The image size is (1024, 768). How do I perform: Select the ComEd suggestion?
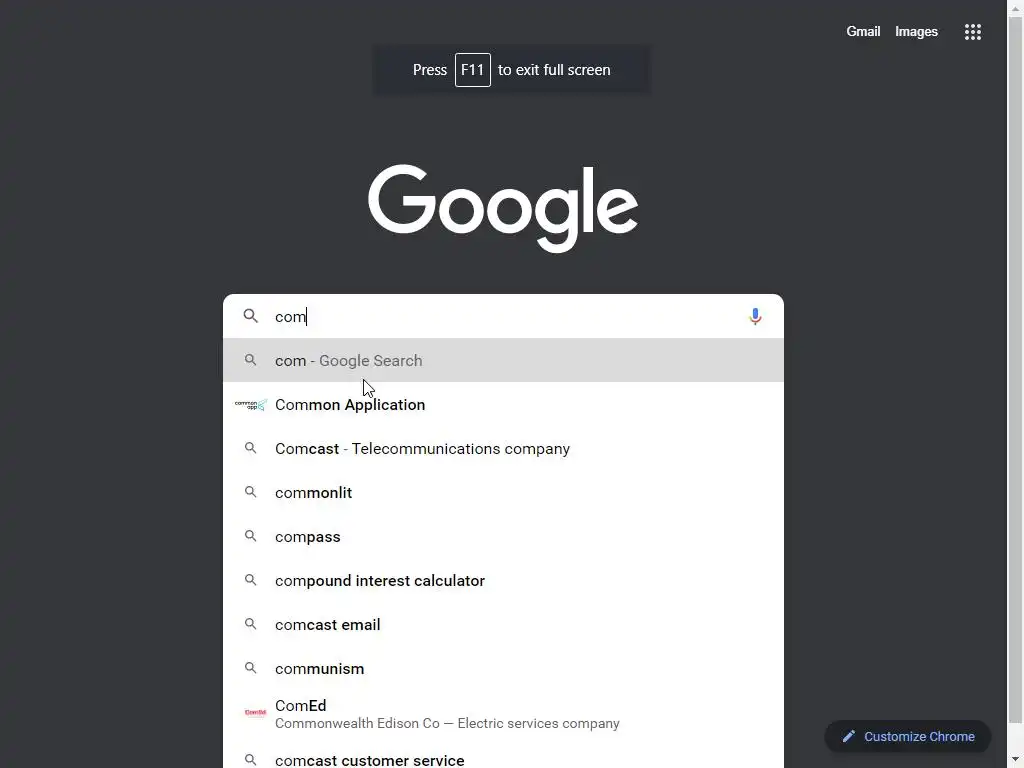pos(503,714)
